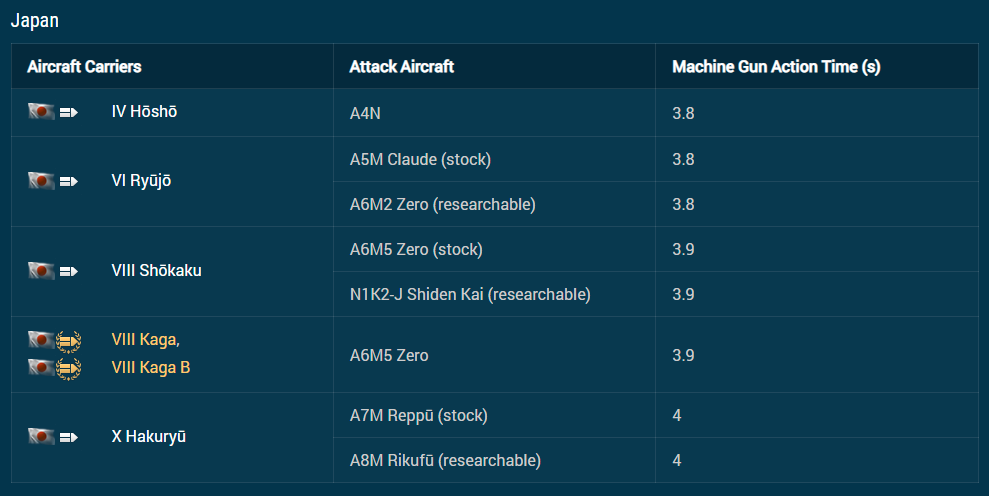This screenshot has width=989, height=496.
Task: Visit the X Hakuryū ship page
Action: (149, 436)
